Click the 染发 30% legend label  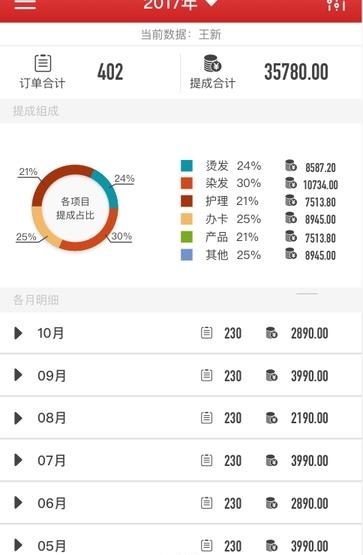click(x=233, y=183)
